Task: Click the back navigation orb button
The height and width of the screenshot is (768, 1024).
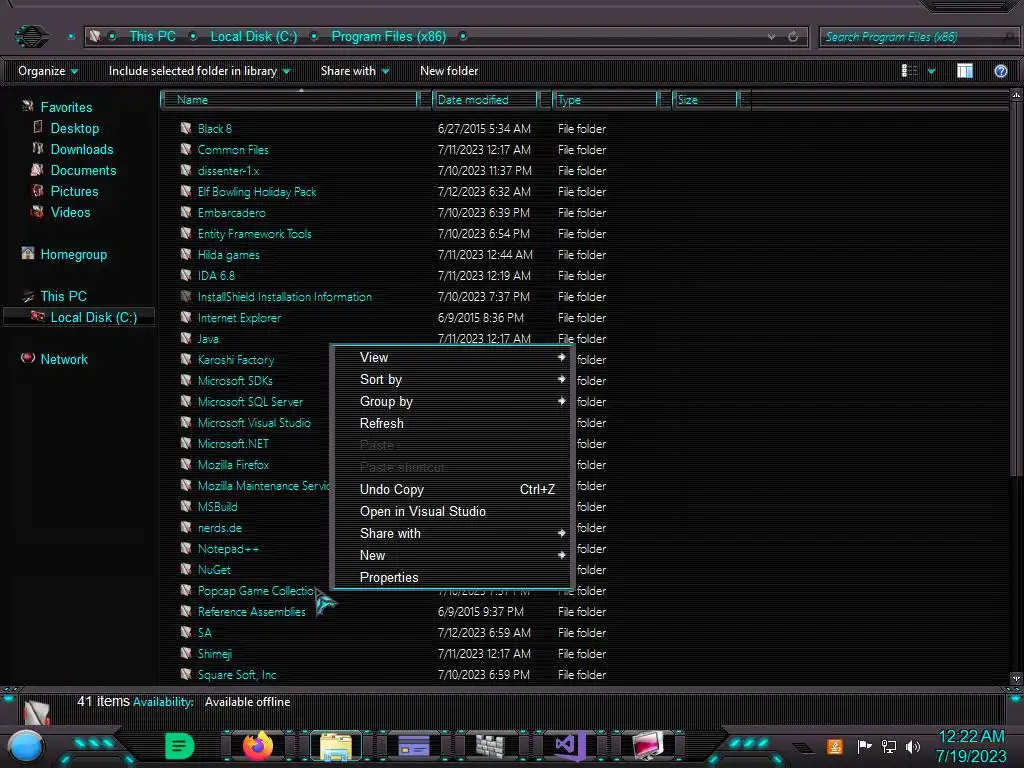Action: click(x=31, y=36)
